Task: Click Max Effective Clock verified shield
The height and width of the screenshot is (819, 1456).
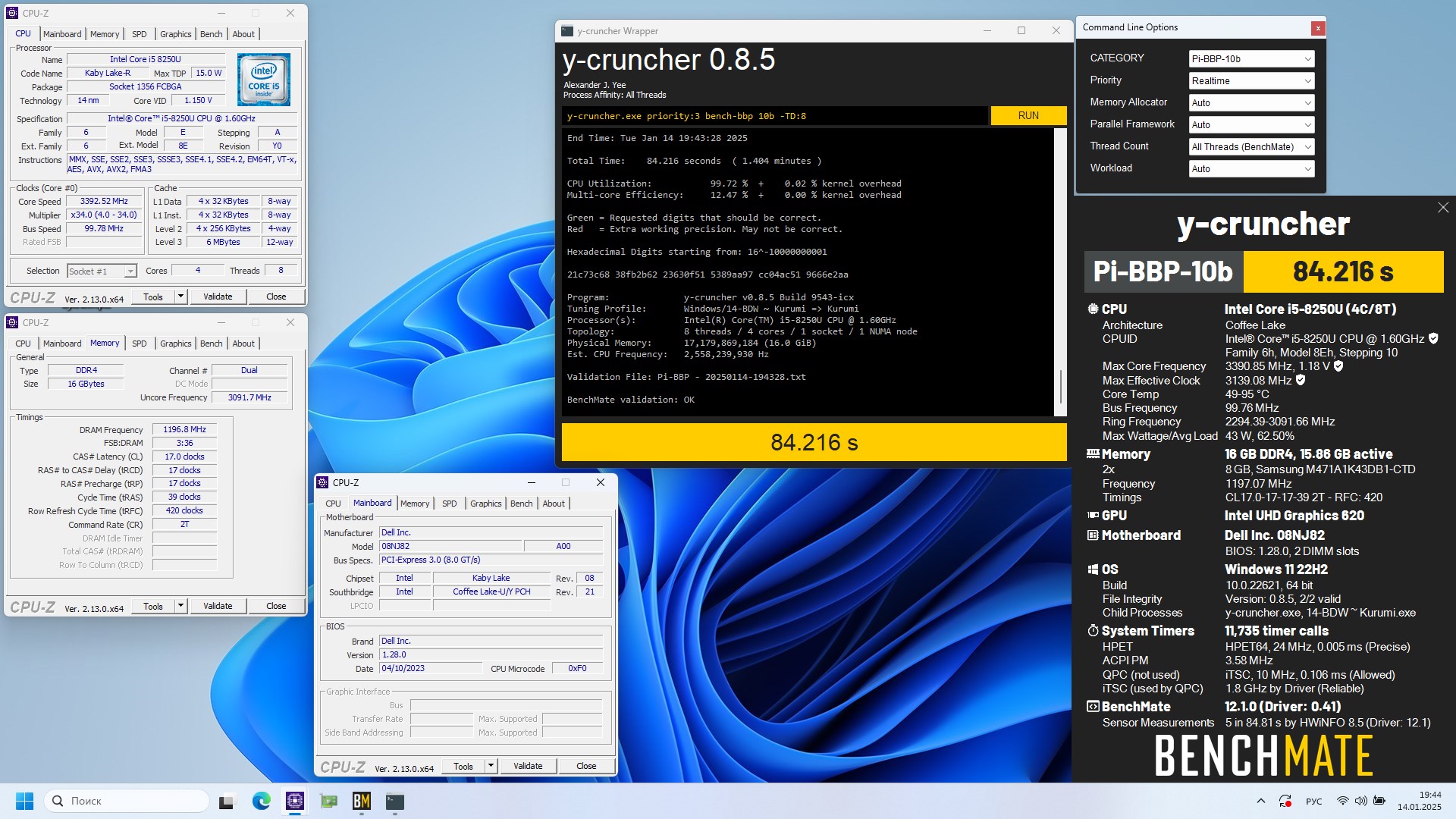Action: (x=1301, y=380)
